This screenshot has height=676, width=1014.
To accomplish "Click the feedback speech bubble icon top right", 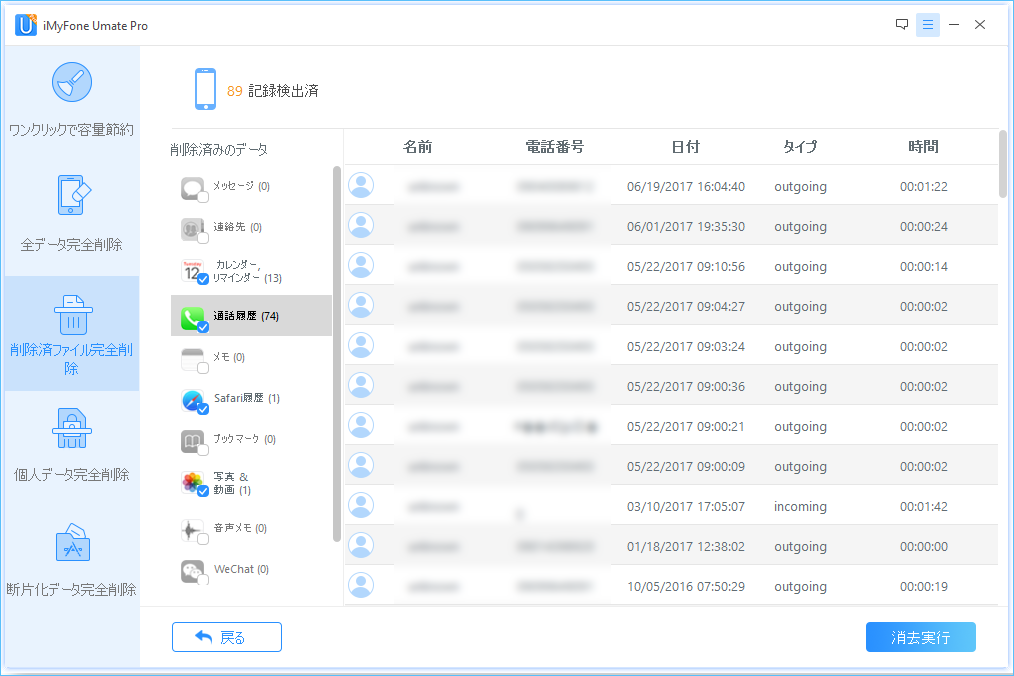I will [x=902, y=24].
